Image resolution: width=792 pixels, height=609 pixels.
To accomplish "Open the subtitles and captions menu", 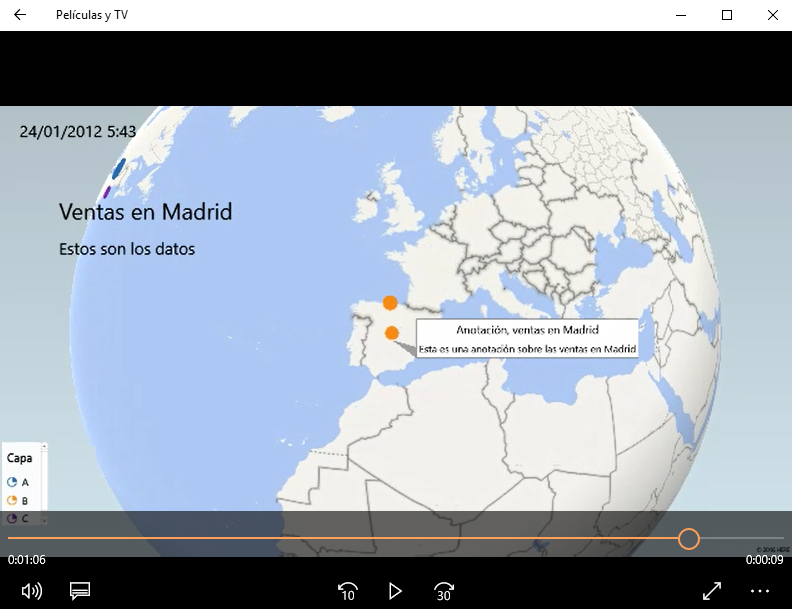I will pyautogui.click(x=81, y=590).
